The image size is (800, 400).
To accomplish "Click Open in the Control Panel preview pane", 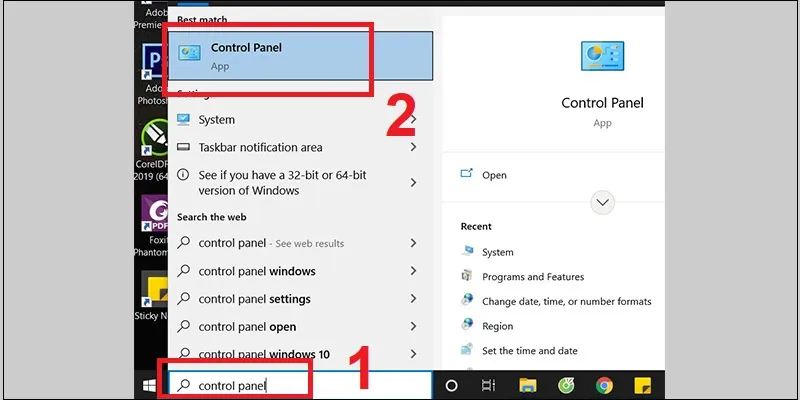I will [x=494, y=174].
